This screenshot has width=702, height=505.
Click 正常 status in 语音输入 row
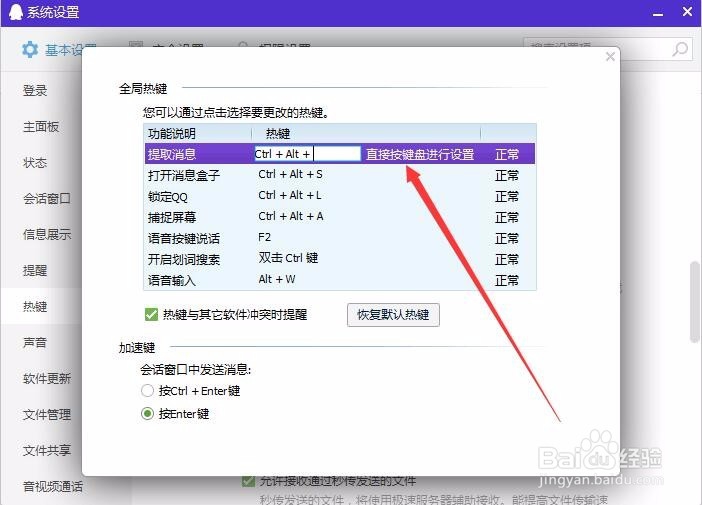(x=506, y=280)
